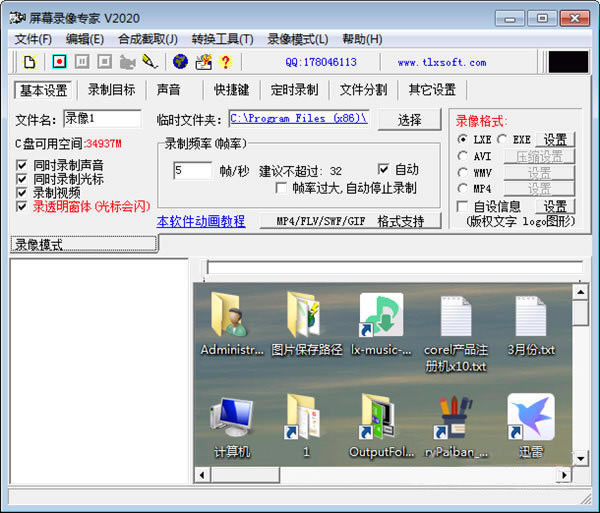Viewport: 600px width, 513px height.
Task: Switch to the 定时录制 tab
Action: tap(293, 90)
